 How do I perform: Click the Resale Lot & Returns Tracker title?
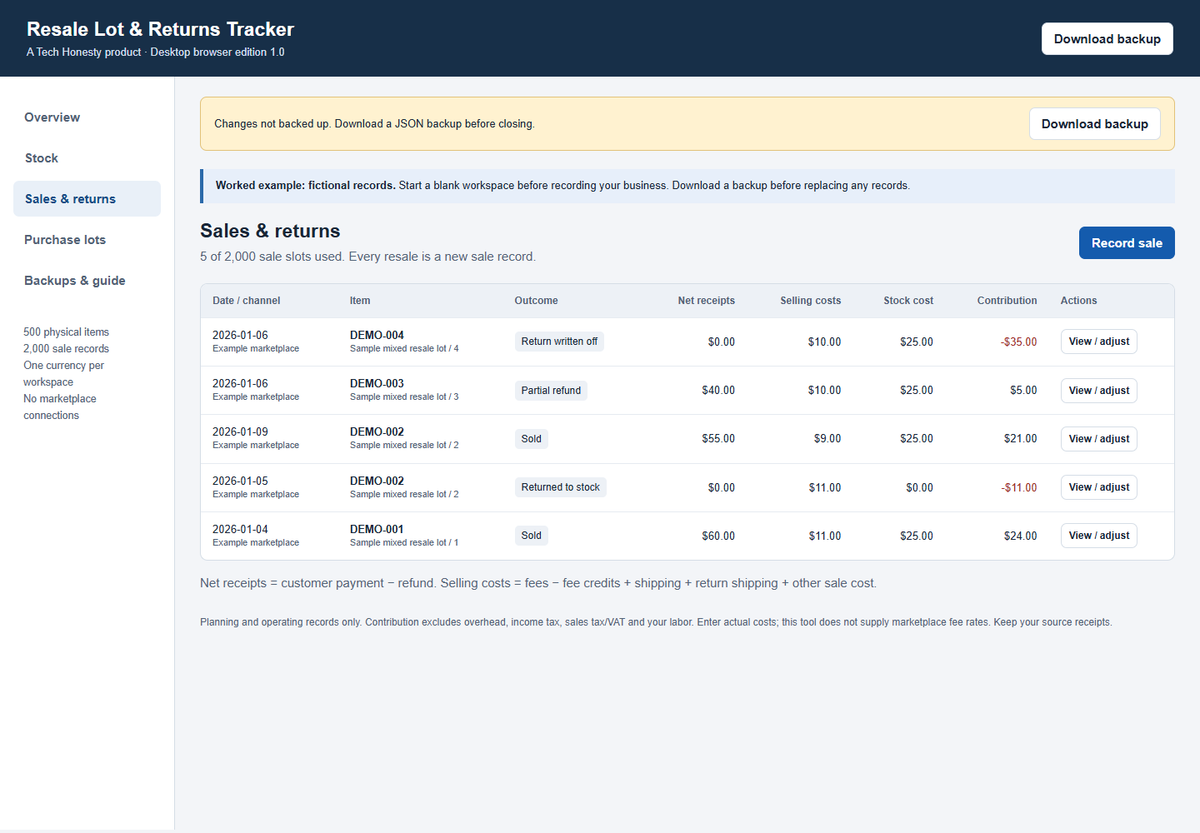click(160, 30)
